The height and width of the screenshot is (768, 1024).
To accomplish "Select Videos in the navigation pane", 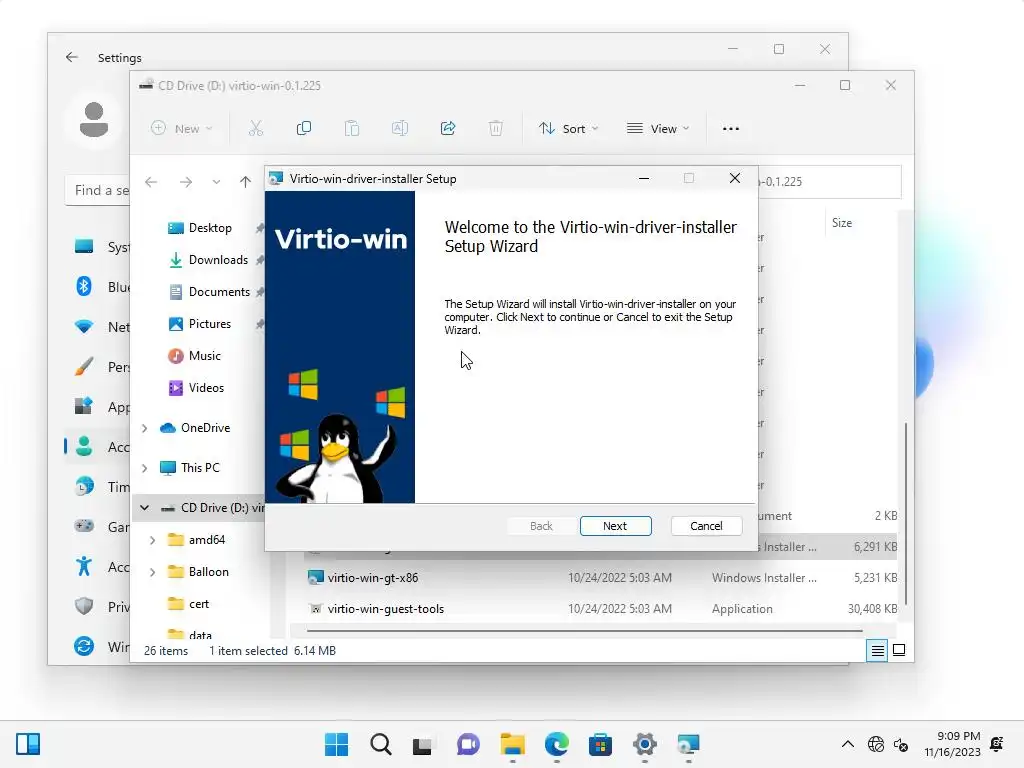I will 206,388.
